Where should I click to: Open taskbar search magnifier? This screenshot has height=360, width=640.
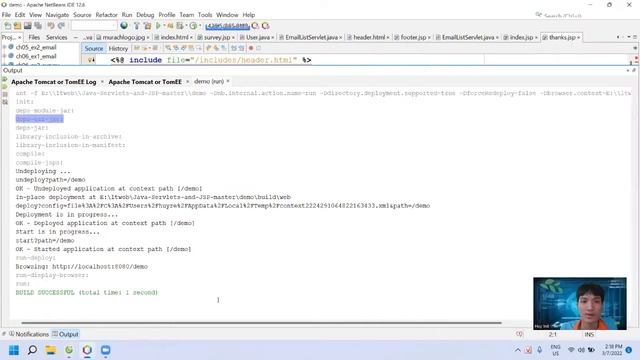[x=32, y=350]
